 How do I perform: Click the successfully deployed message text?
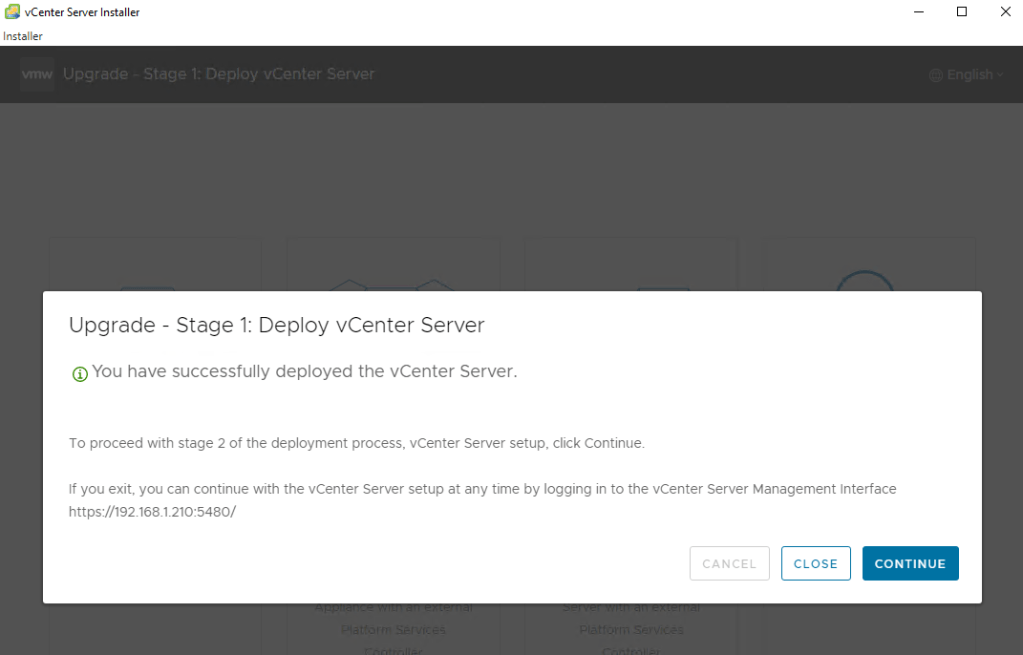pyautogui.click(x=304, y=371)
